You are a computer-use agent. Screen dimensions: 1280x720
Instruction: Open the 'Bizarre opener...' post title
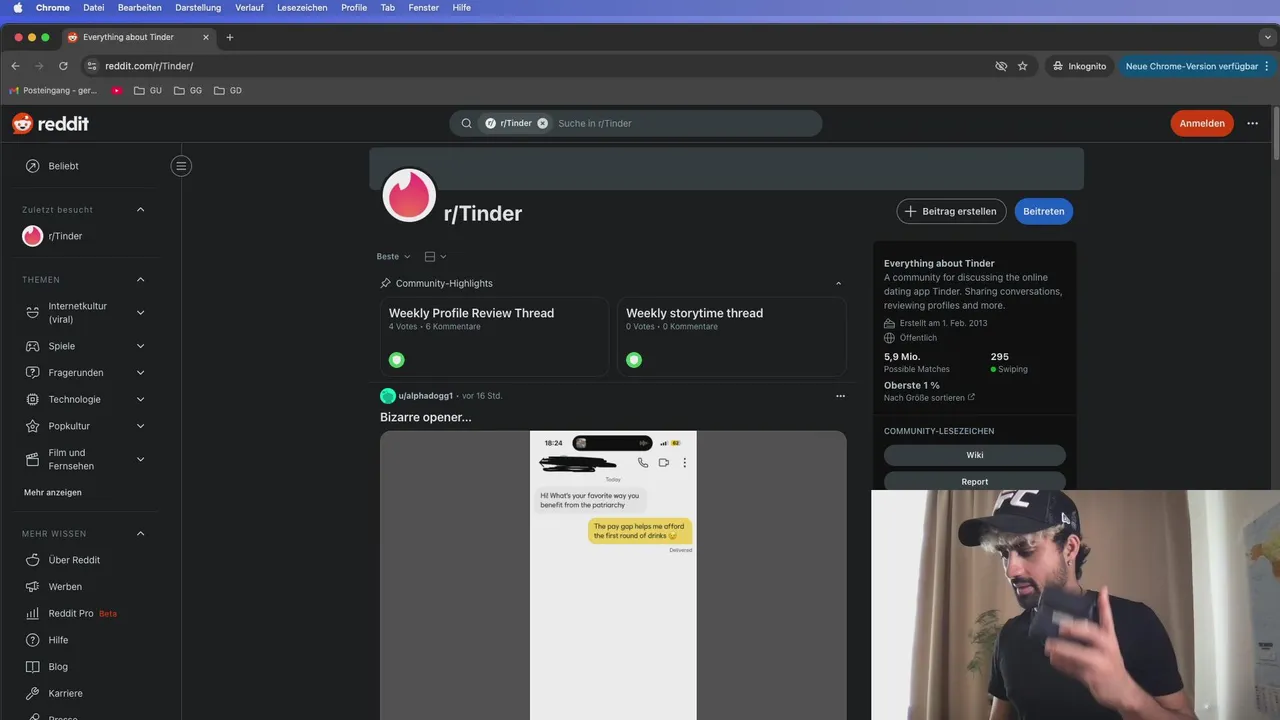(x=426, y=417)
